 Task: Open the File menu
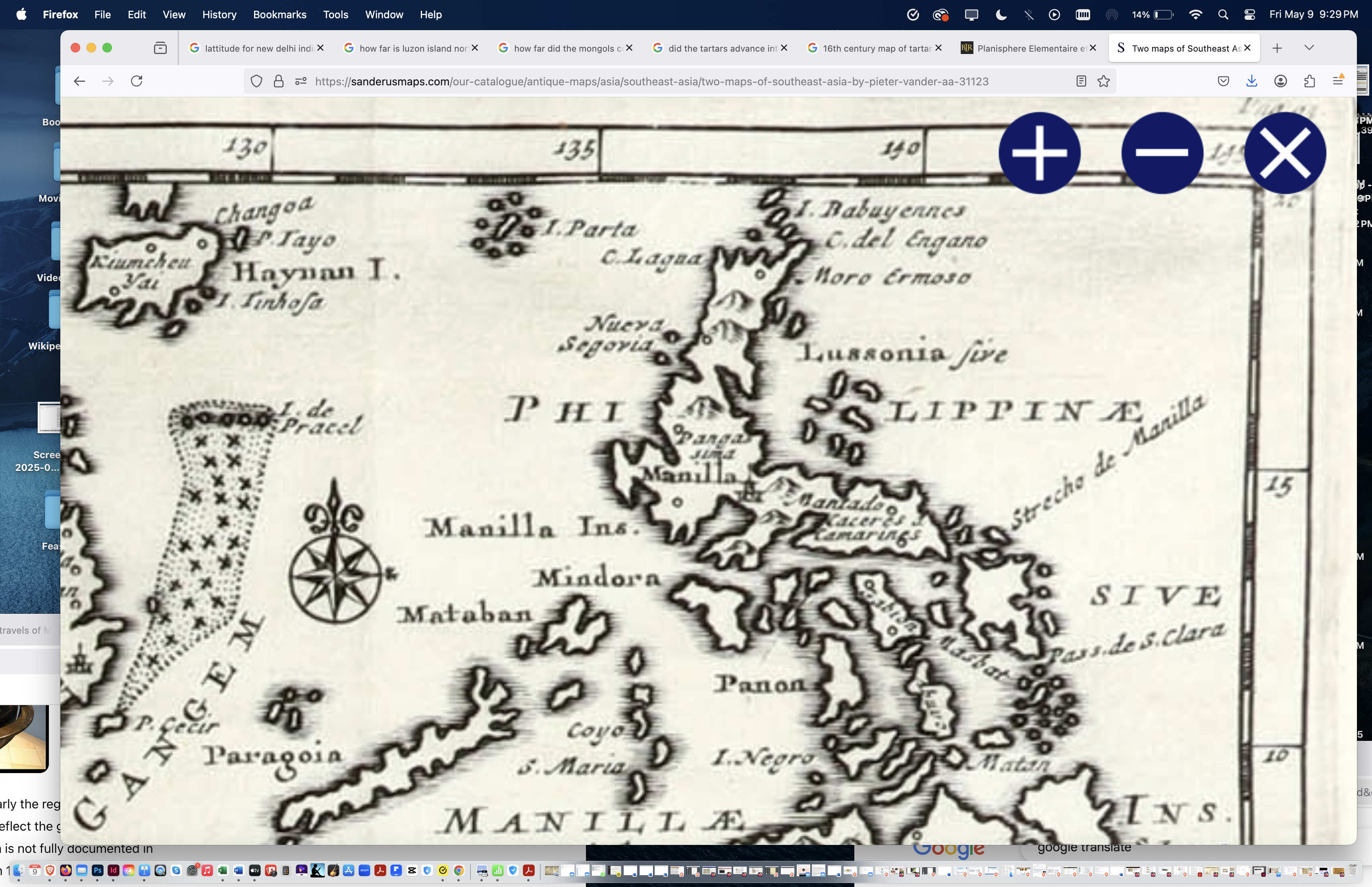[102, 14]
